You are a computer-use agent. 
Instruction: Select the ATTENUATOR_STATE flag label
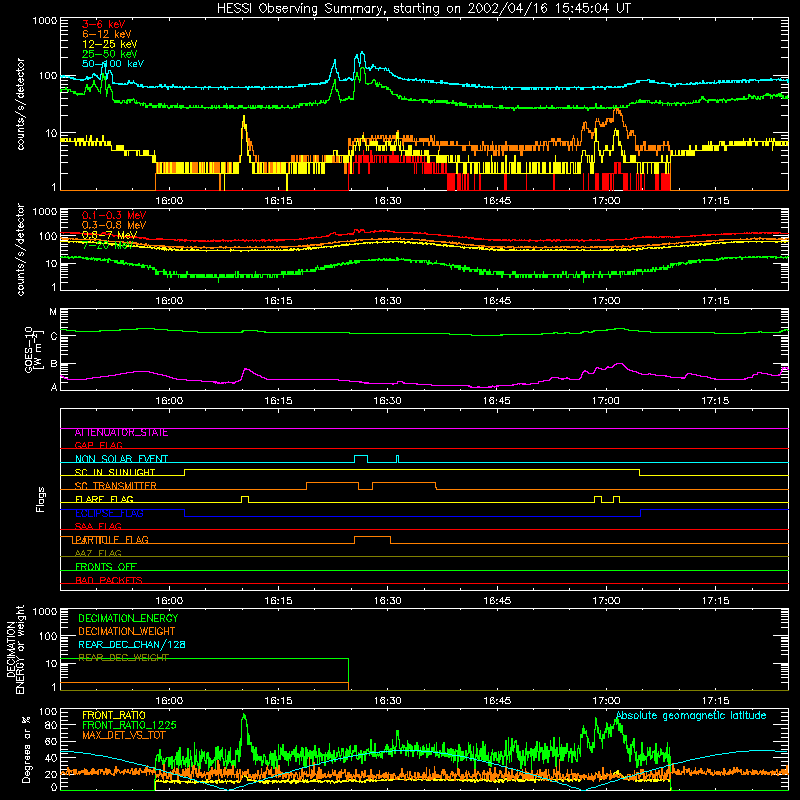pyautogui.click(x=121, y=433)
